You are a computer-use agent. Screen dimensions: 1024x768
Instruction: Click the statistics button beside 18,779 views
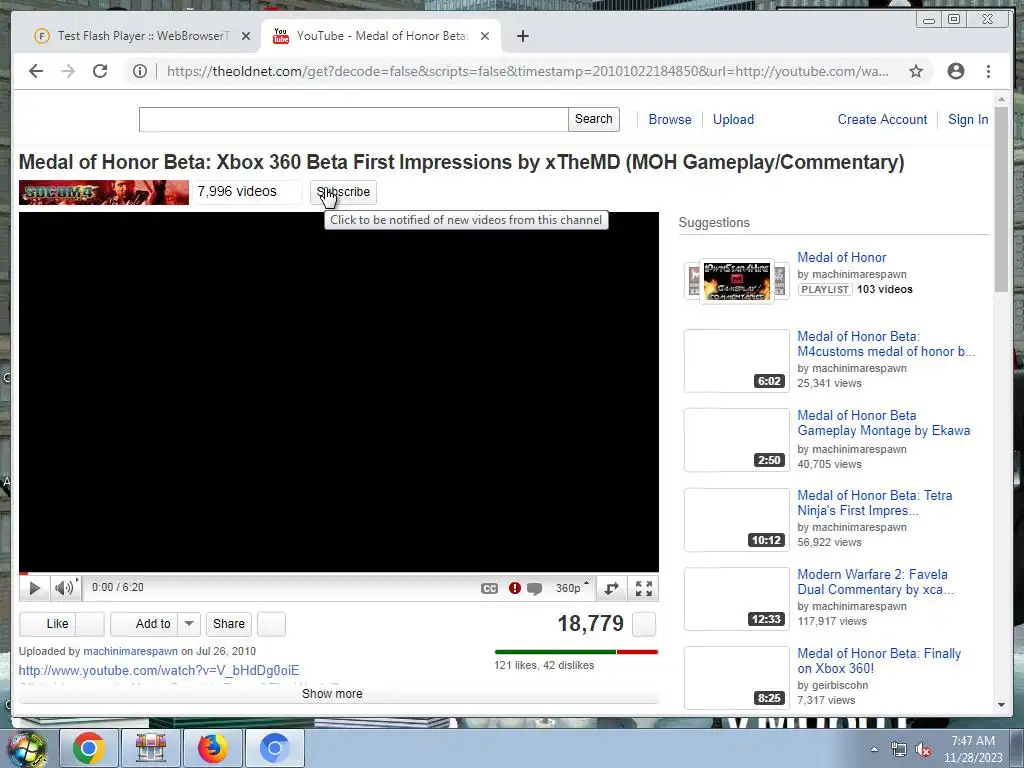tap(644, 624)
